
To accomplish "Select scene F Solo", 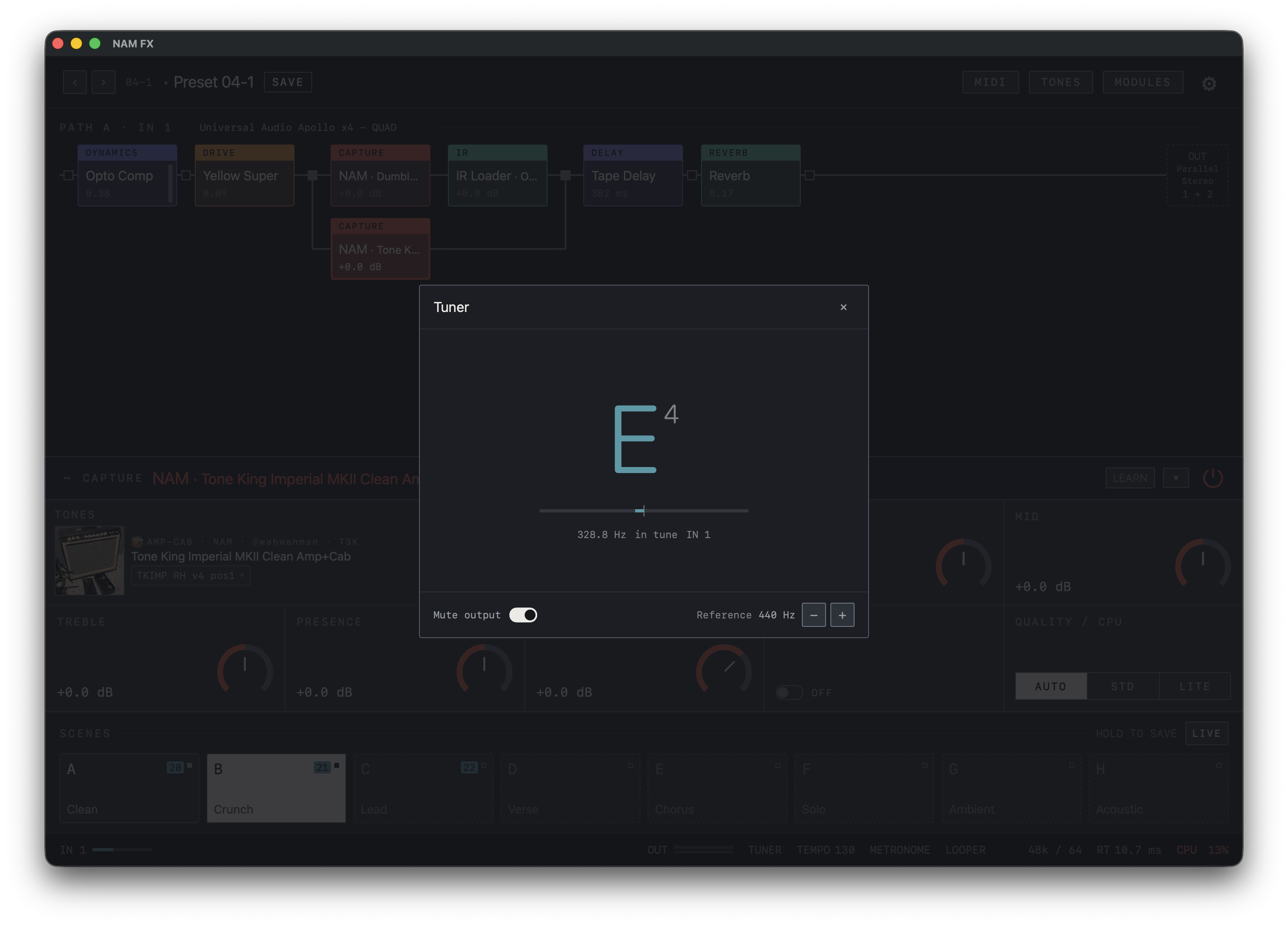I will coord(864,788).
